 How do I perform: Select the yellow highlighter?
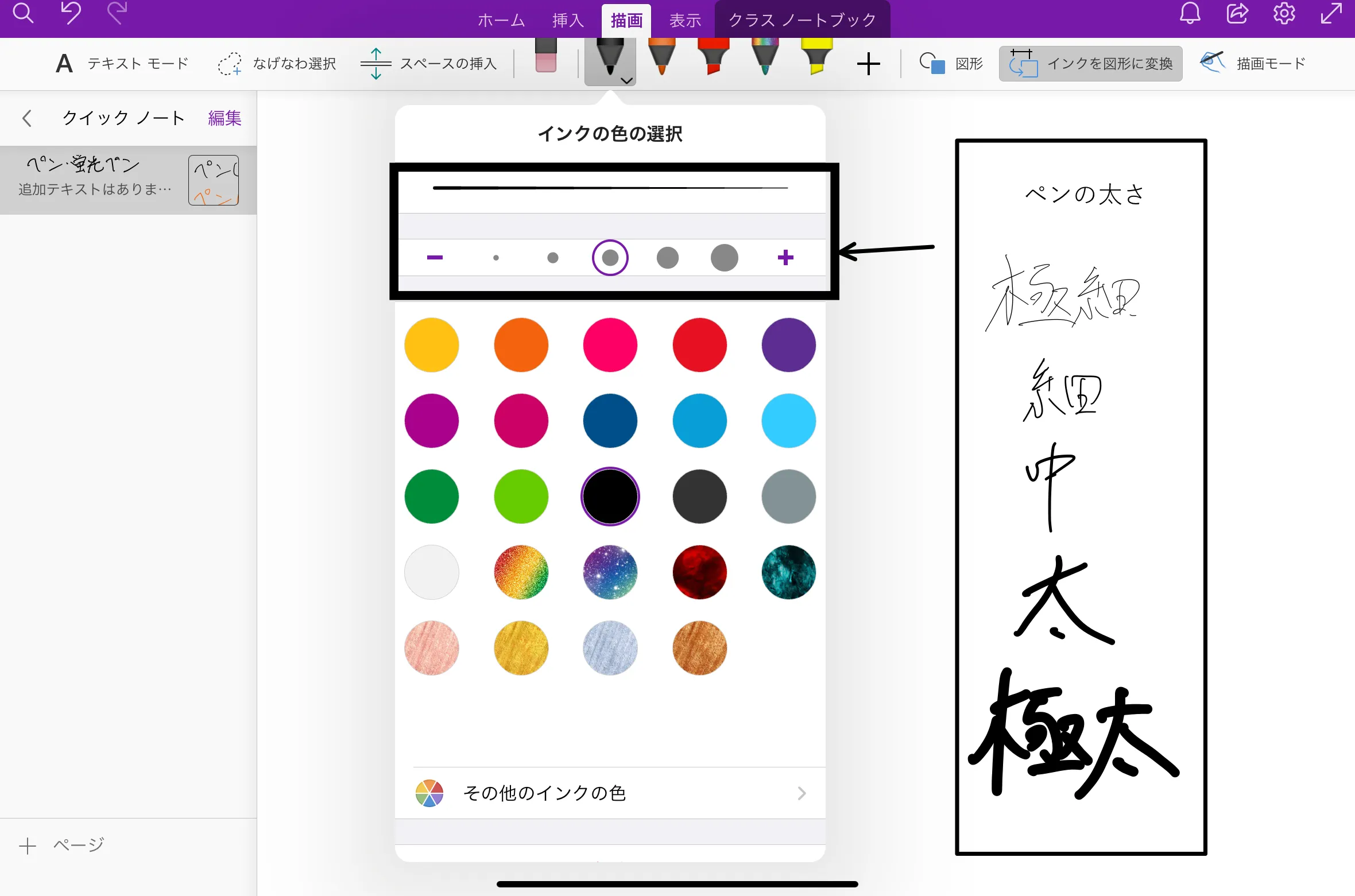(x=816, y=57)
